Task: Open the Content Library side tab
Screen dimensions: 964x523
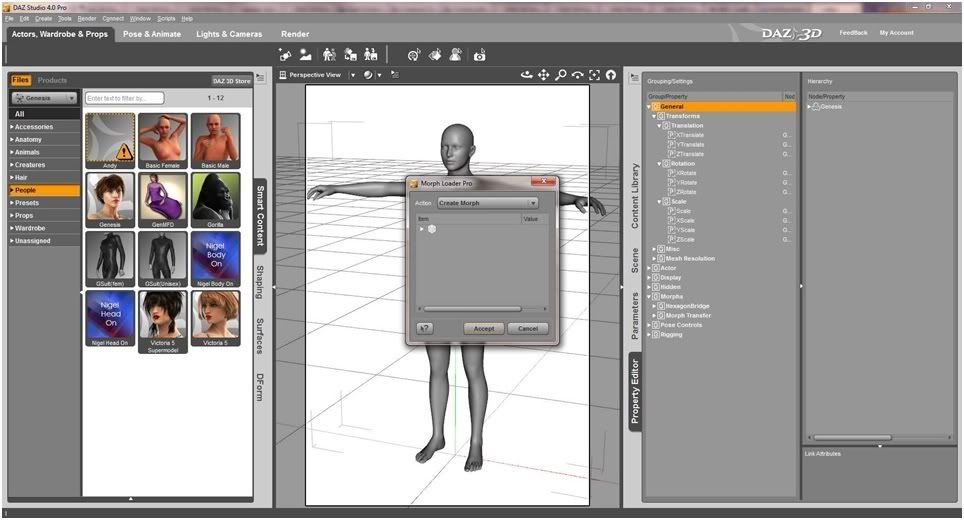Action: 635,196
